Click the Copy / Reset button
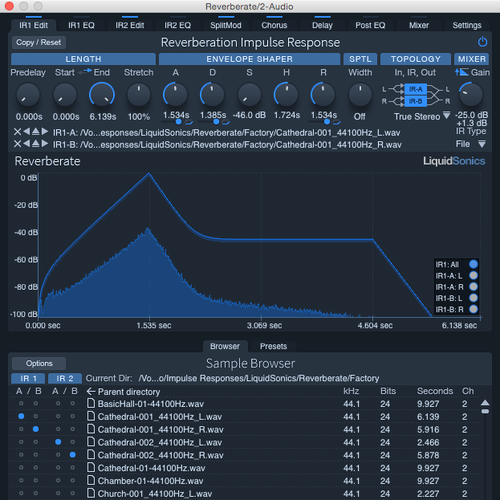The image size is (500, 500). [x=39, y=42]
